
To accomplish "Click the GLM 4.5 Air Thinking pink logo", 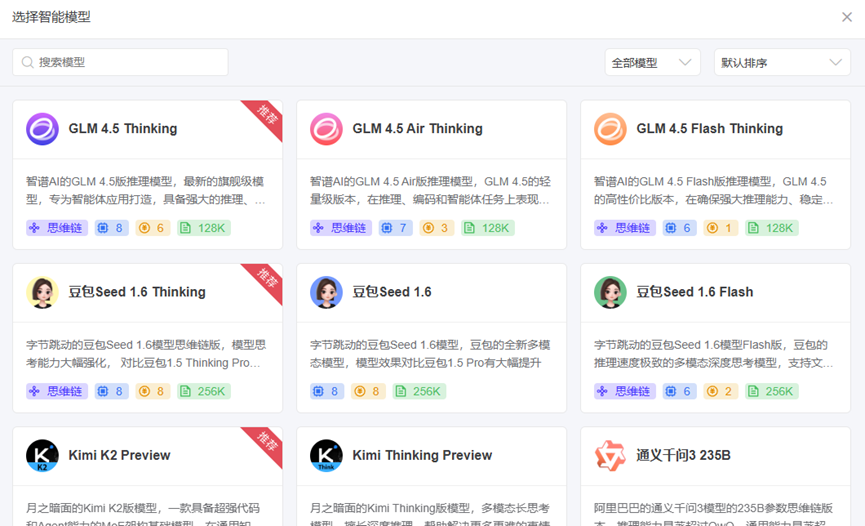I will pos(327,129).
